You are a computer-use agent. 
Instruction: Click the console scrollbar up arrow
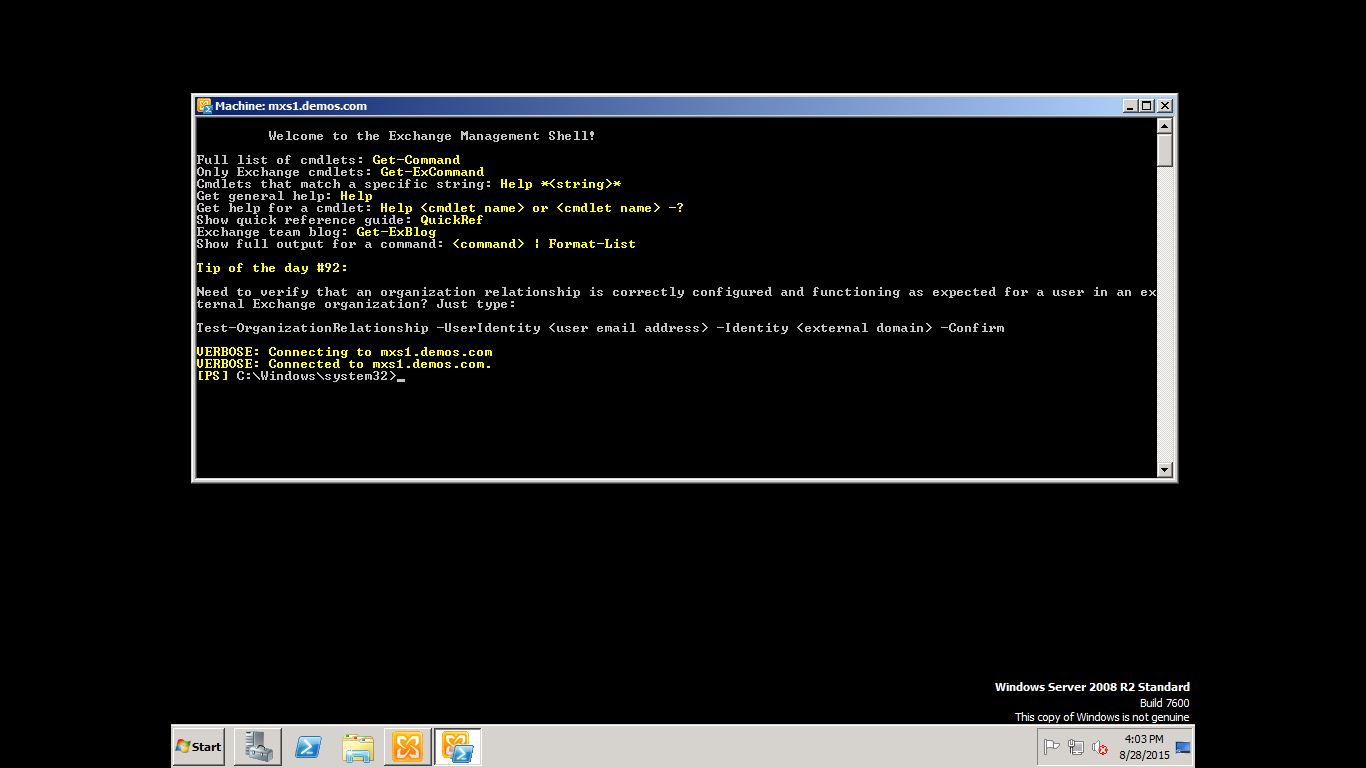(x=1164, y=125)
